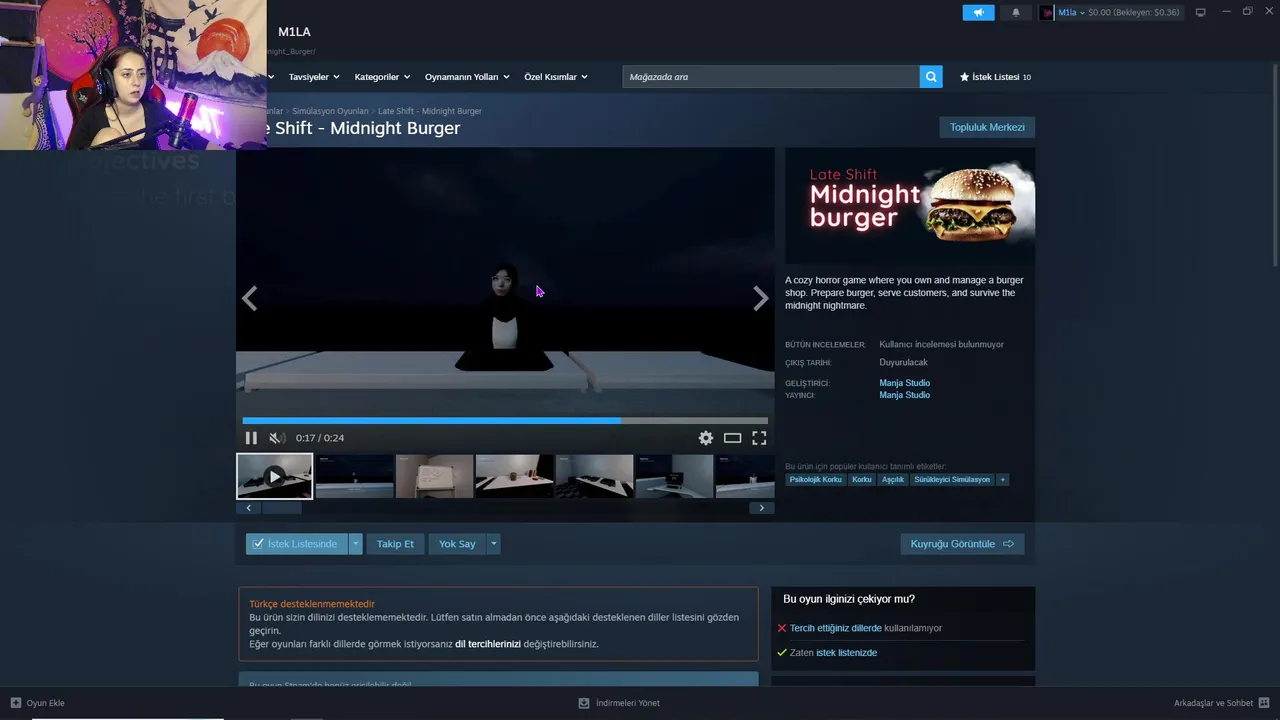Open the Tavsiyeler menu
Screen dimensions: 1280x720
[x=314, y=77]
